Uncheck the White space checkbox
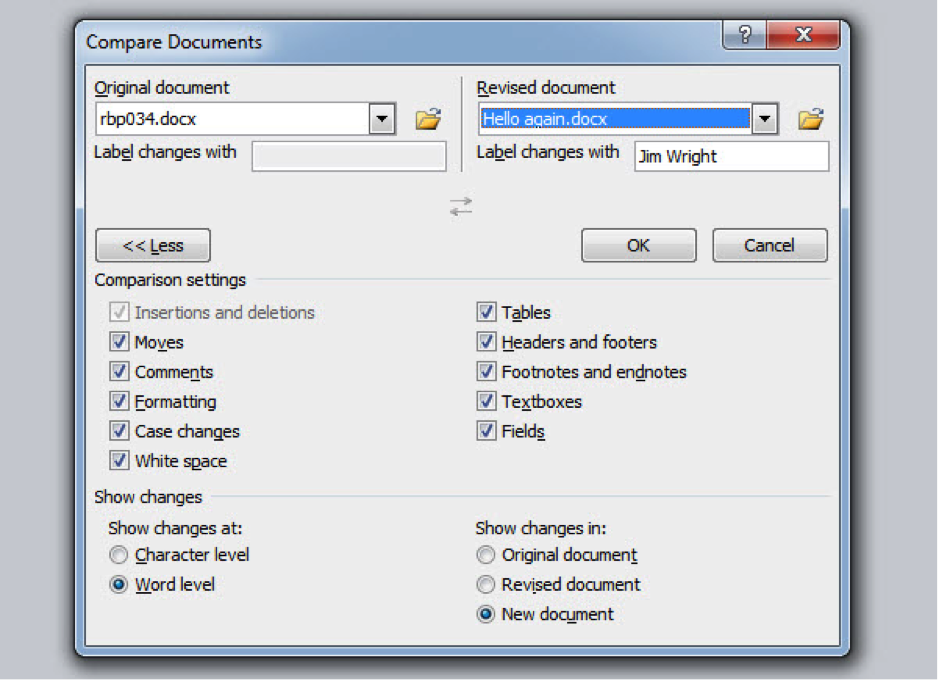Viewport: 938px width, 680px height. (x=119, y=461)
